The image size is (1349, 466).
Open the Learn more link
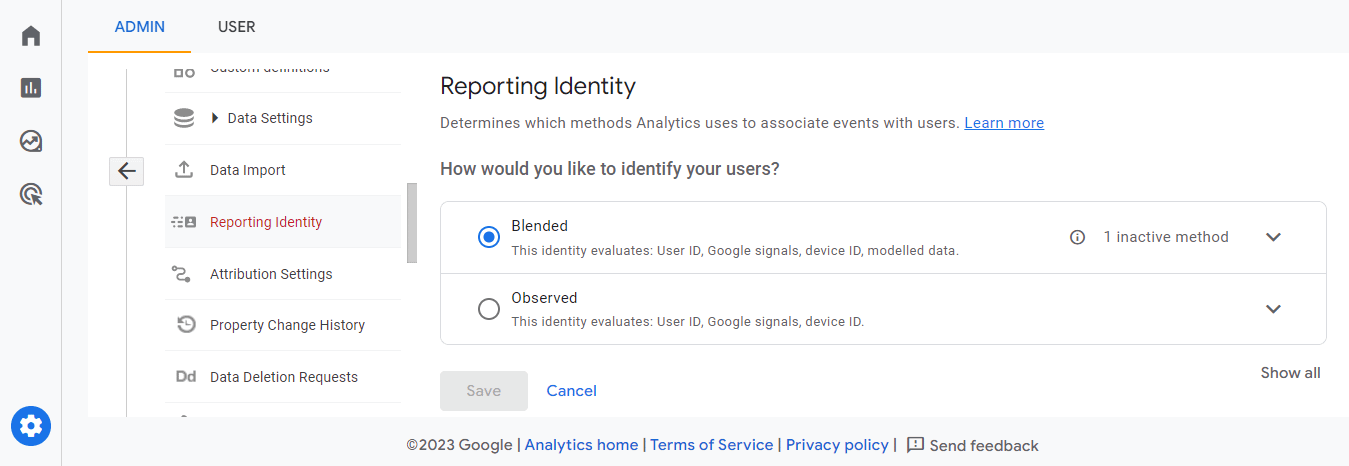click(x=1004, y=123)
